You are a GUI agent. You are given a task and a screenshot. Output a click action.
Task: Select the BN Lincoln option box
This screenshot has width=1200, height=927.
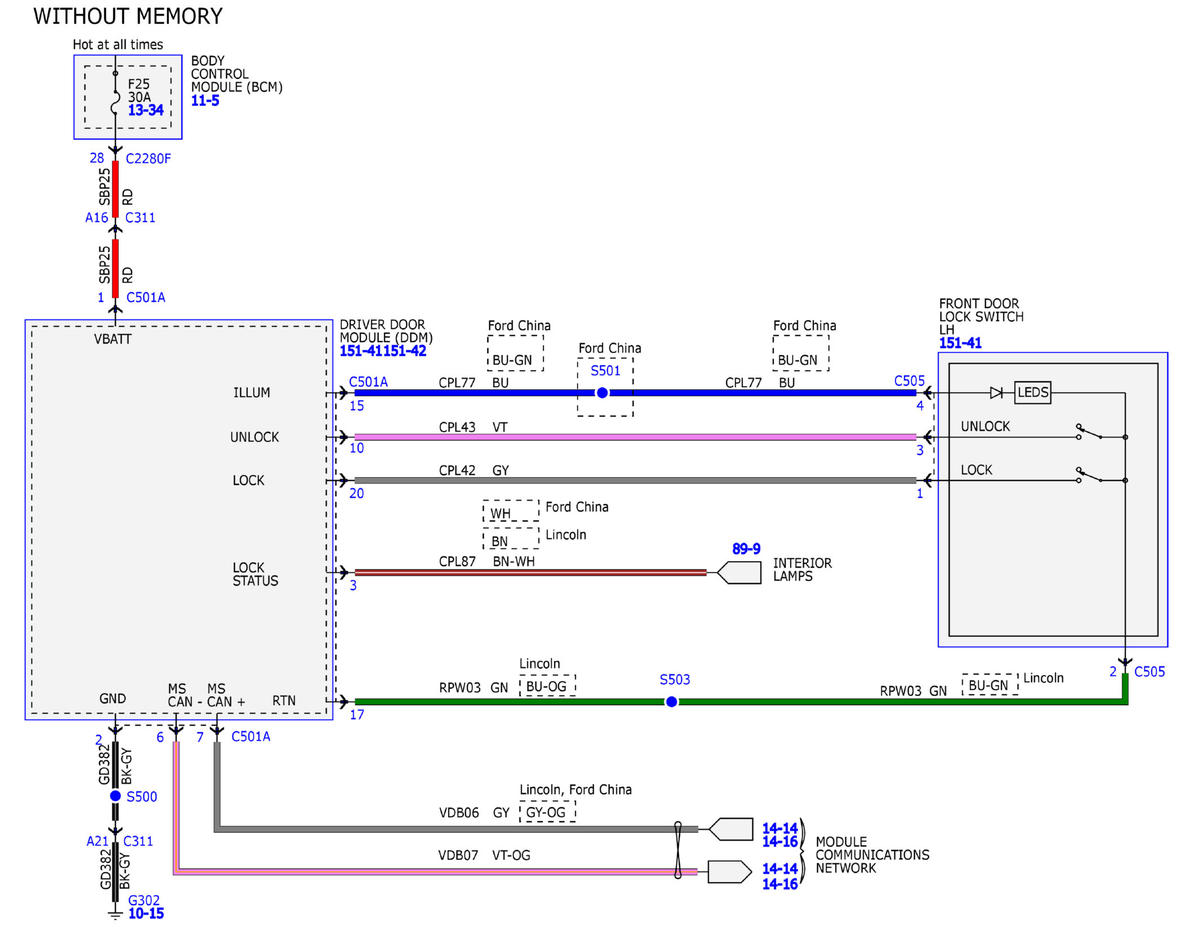pyautogui.click(x=510, y=539)
